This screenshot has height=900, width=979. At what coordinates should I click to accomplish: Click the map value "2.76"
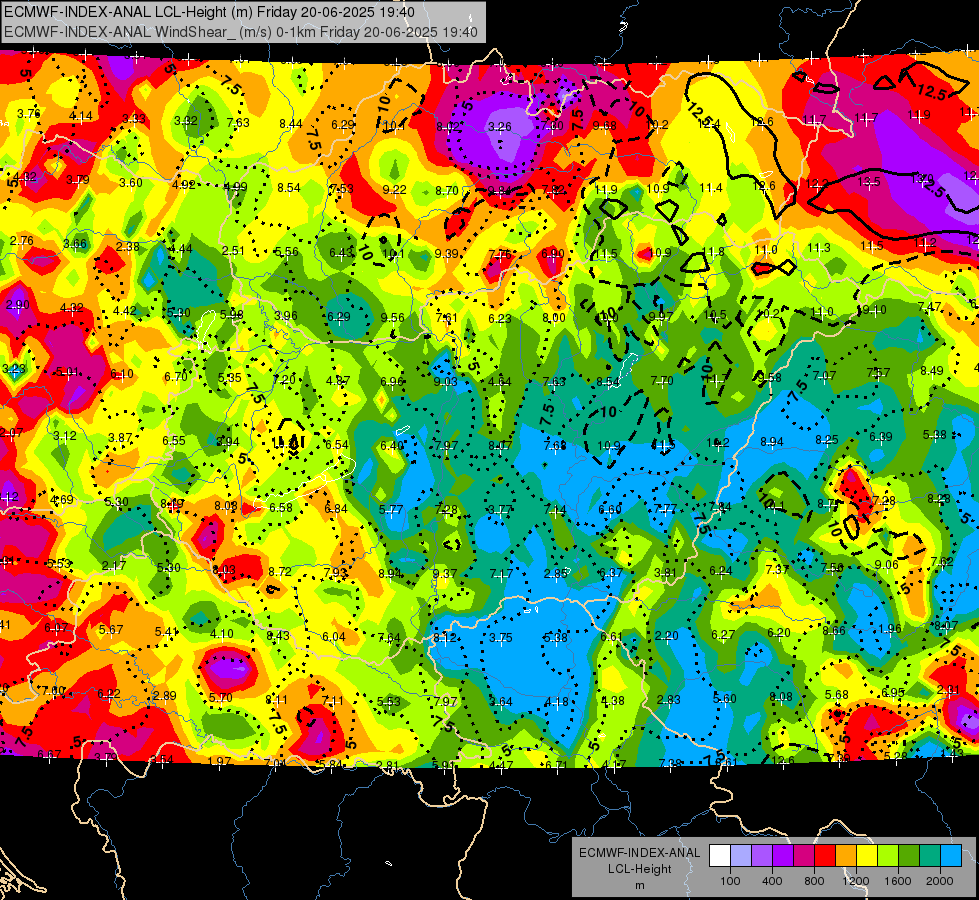pos(22,240)
